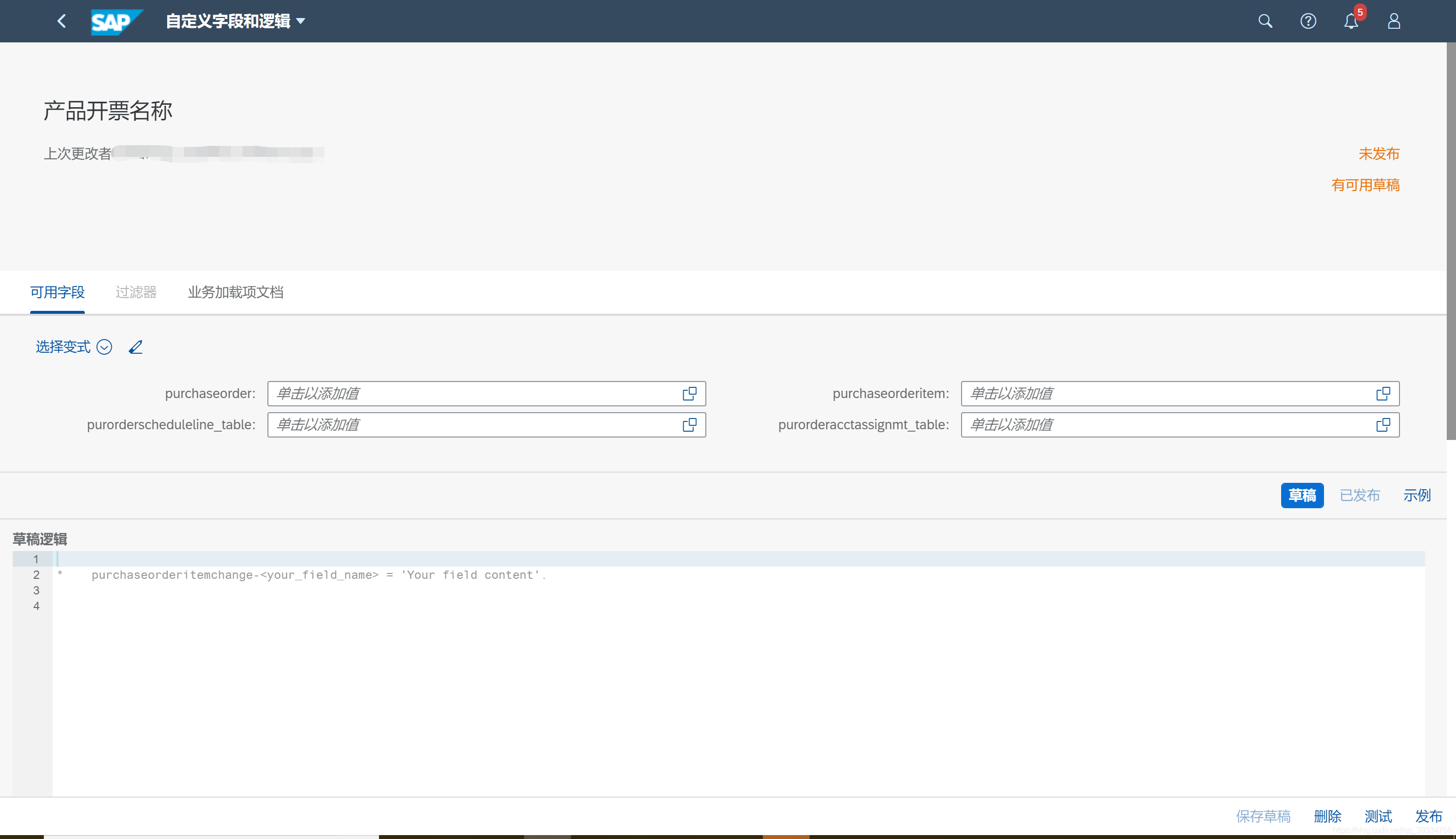Screen dimensions: 1456x839
Task: Open value help for purchaseorderitem field
Action: (1383, 394)
